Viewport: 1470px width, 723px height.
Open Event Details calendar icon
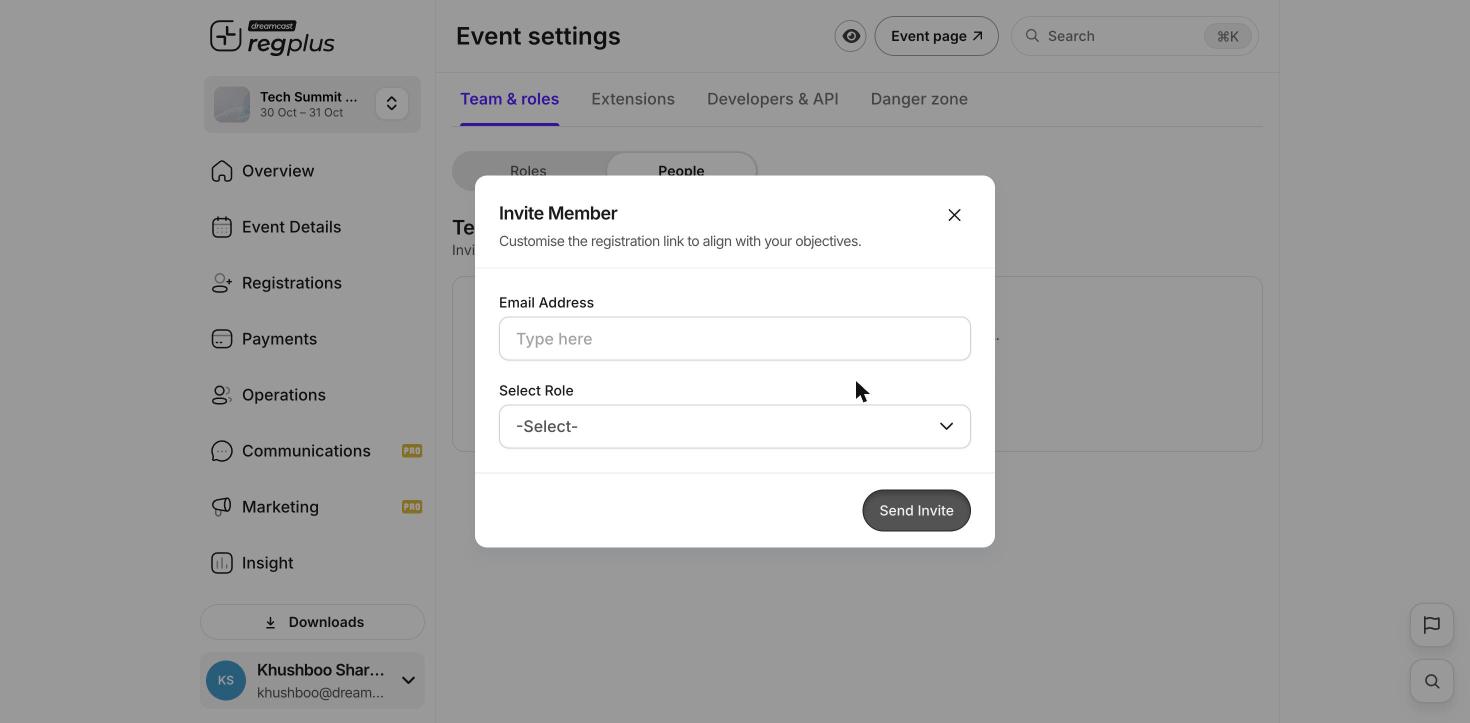pos(222,227)
